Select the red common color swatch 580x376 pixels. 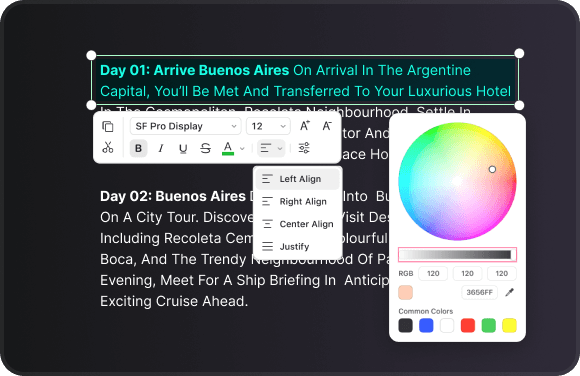[468, 326]
